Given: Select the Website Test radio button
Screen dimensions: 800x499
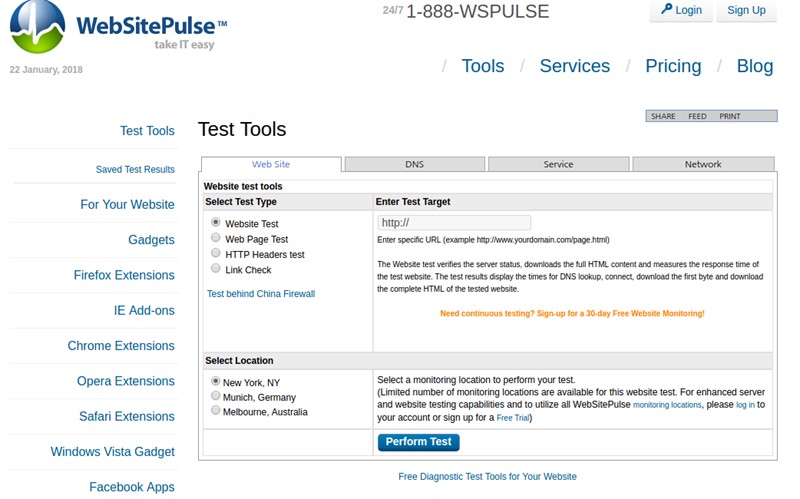Looking at the screenshot, I should pos(216,222).
